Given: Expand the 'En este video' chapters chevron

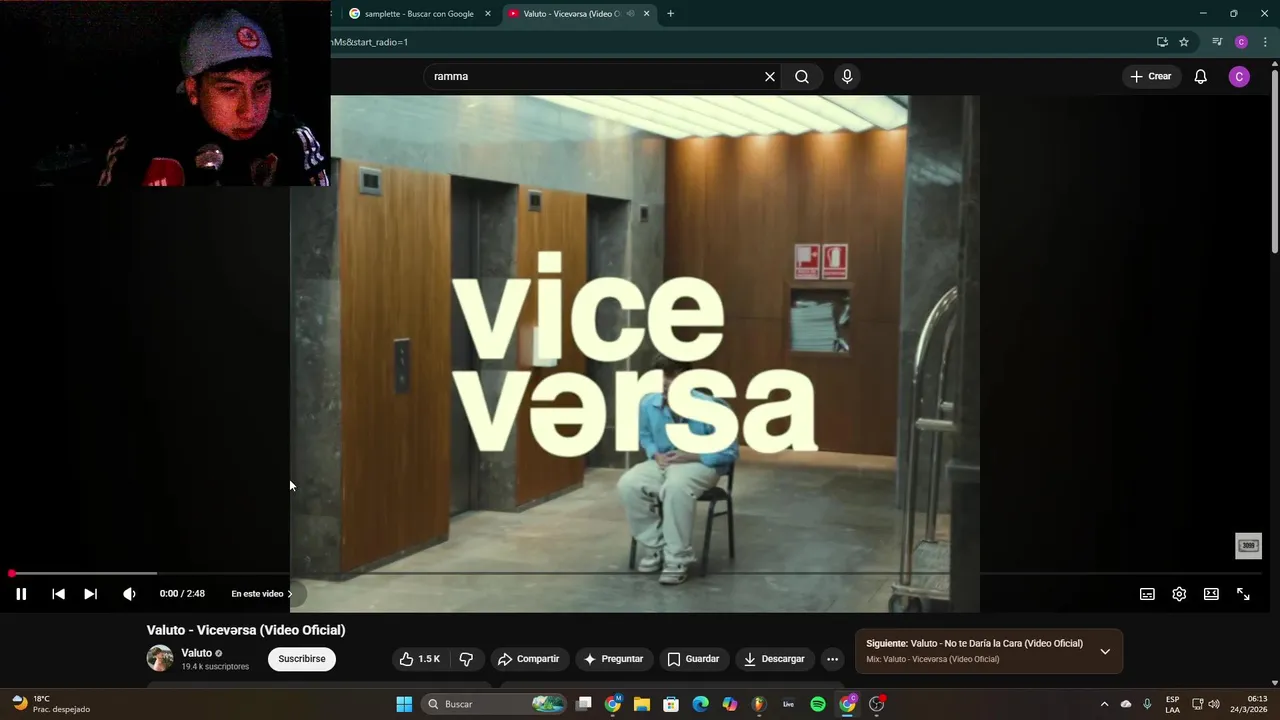Looking at the screenshot, I should click(290, 594).
